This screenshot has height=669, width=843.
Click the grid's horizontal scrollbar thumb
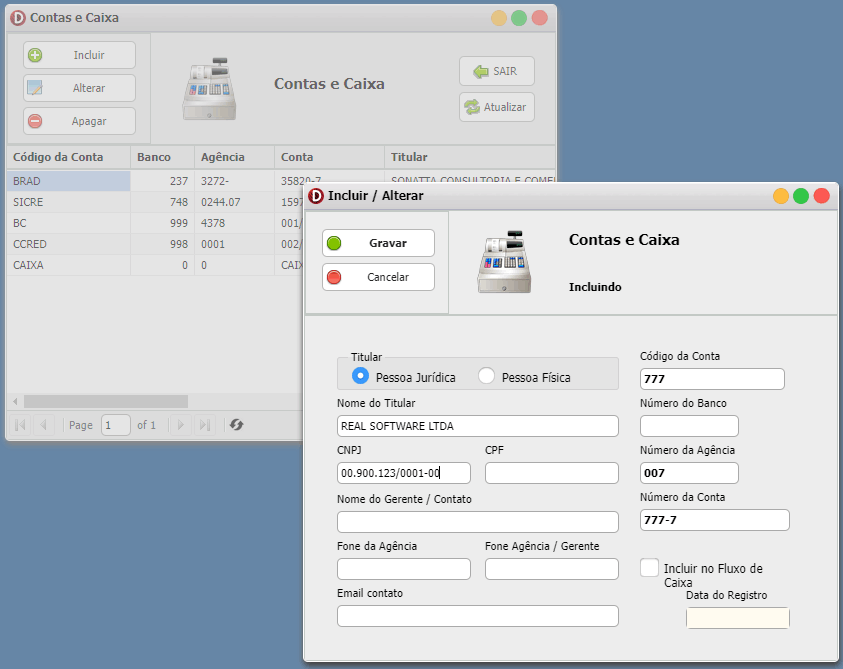(106, 401)
